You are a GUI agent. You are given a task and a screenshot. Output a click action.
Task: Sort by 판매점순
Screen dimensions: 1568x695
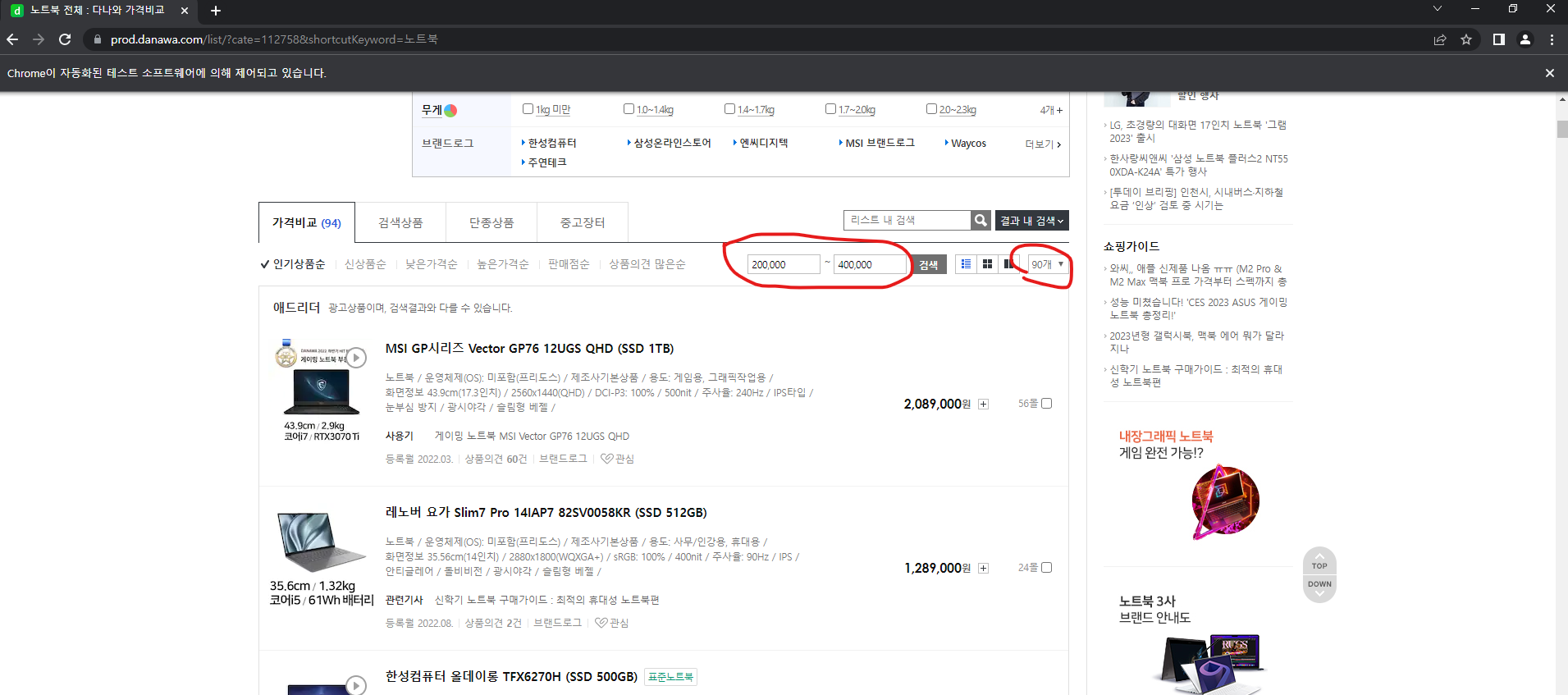tap(569, 264)
